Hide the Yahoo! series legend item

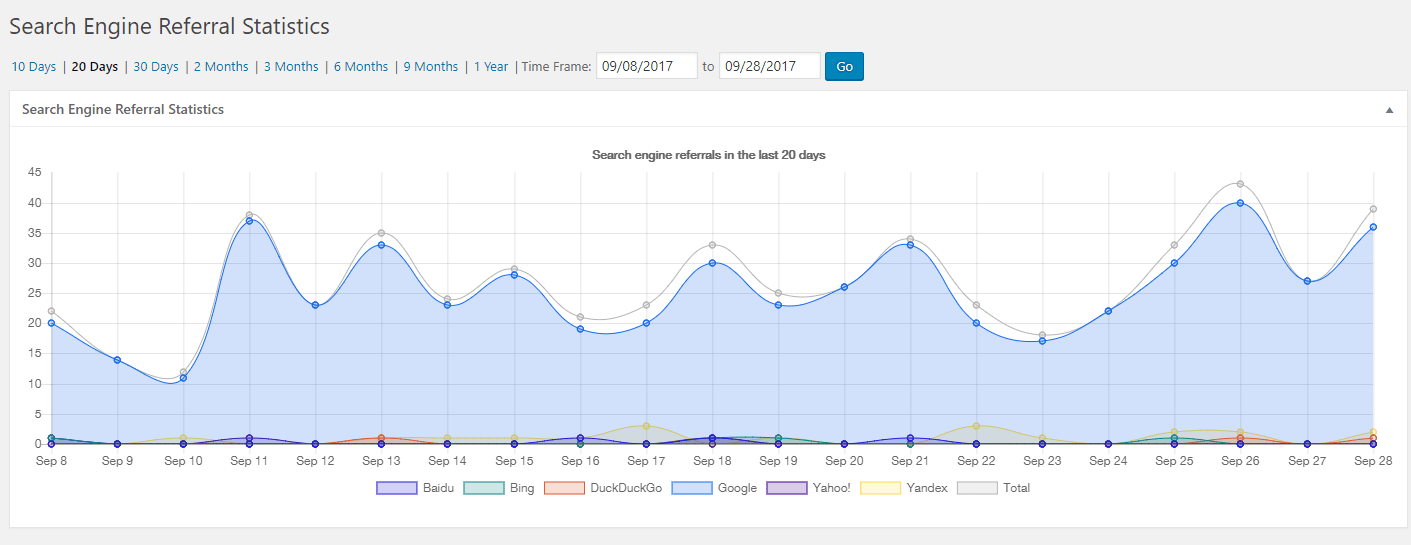point(786,488)
